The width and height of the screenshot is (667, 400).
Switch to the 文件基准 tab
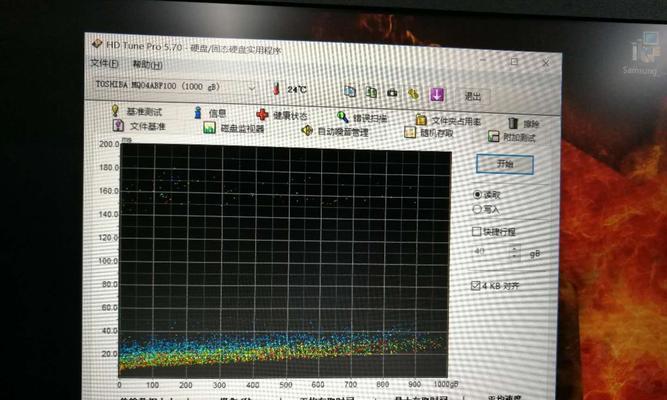click(139, 126)
